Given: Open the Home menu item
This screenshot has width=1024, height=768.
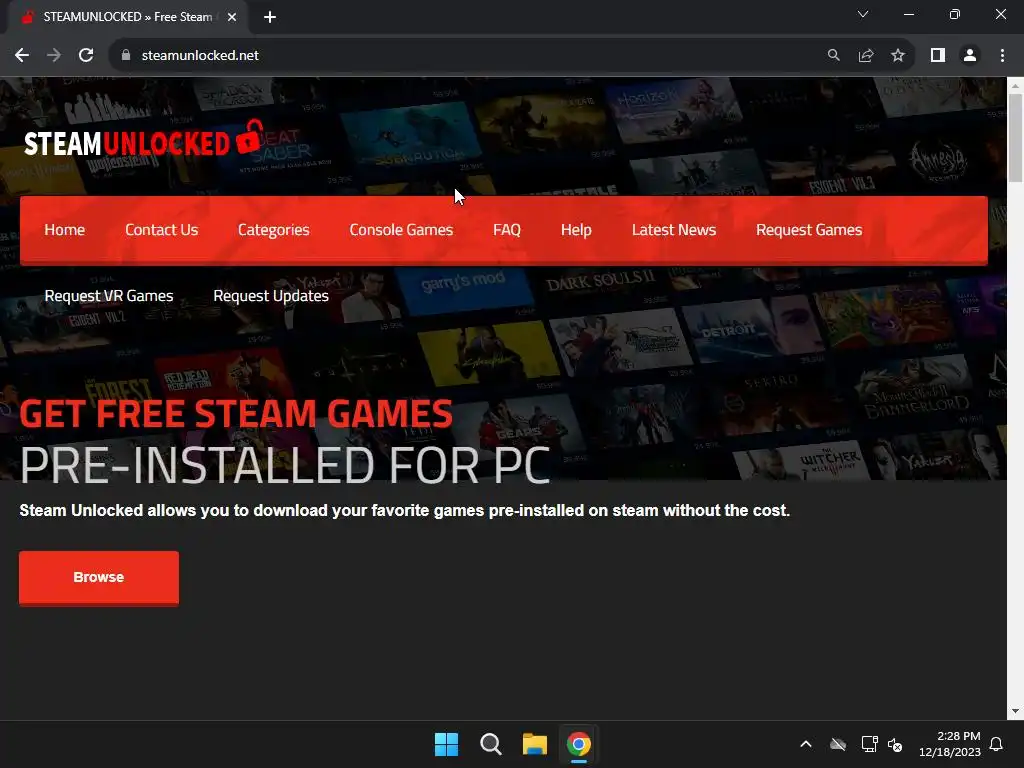Looking at the screenshot, I should click(65, 230).
